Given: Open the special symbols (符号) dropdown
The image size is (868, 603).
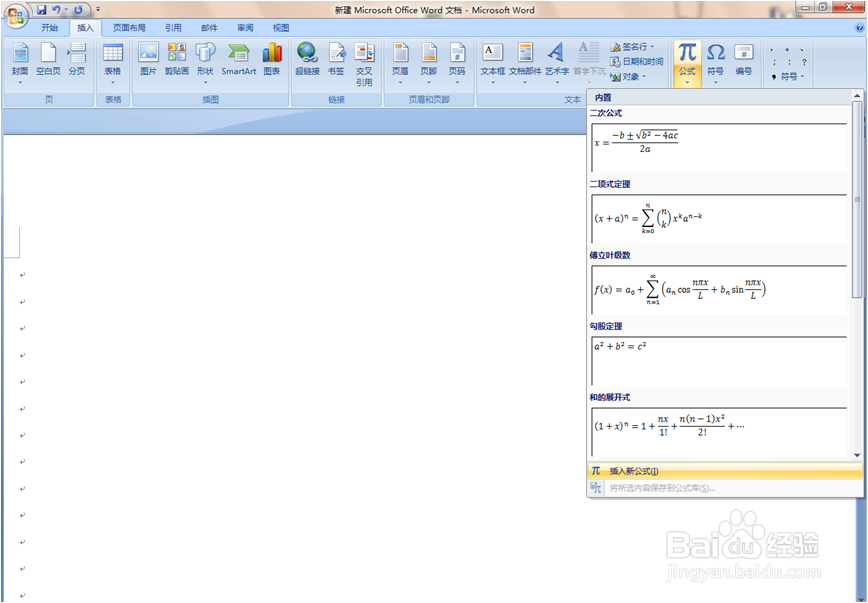Looking at the screenshot, I should click(788, 77).
